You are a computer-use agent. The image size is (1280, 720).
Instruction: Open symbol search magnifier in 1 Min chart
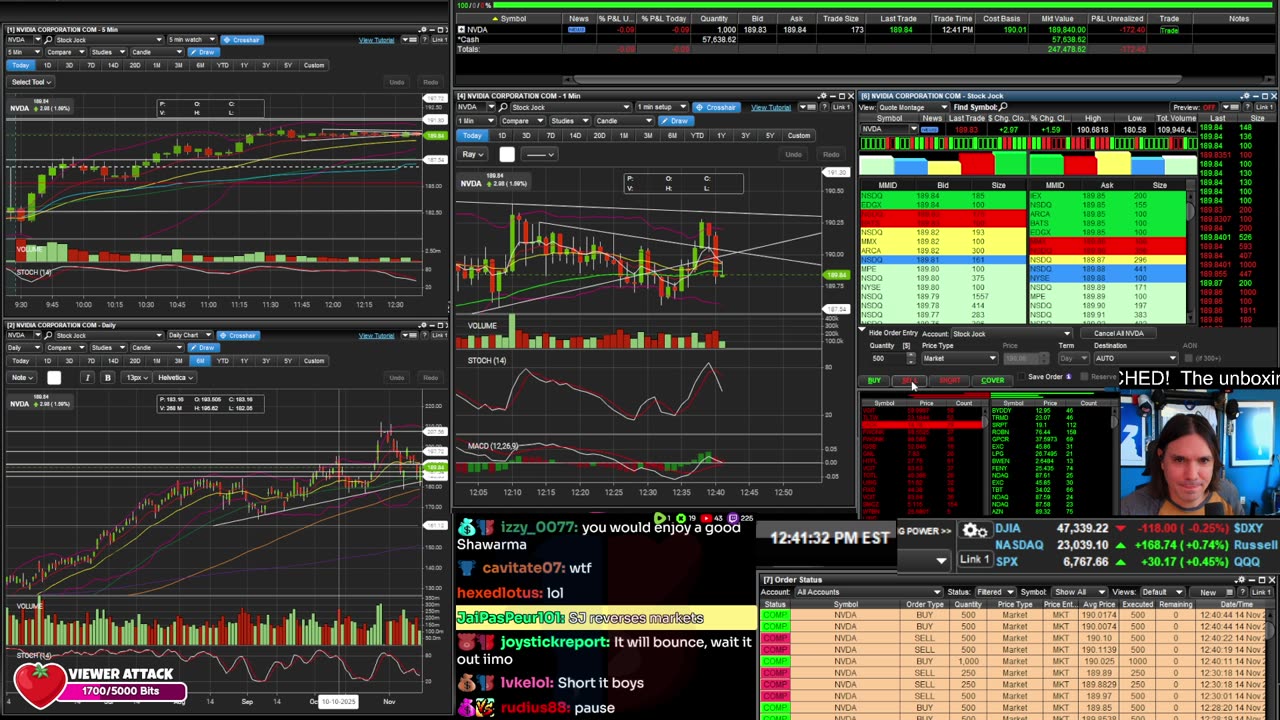(503, 107)
